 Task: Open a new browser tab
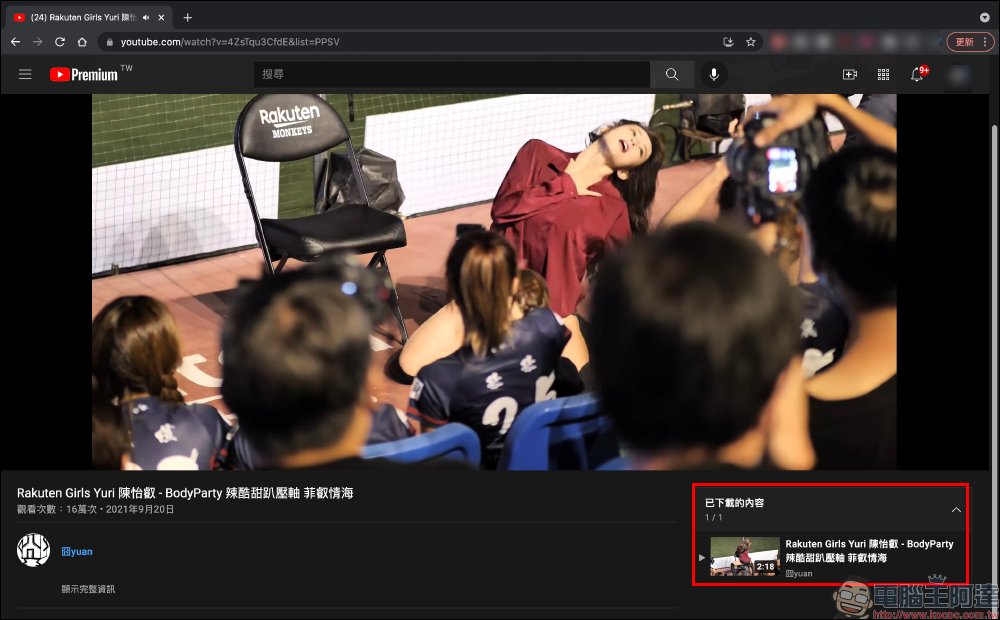[x=187, y=17]
